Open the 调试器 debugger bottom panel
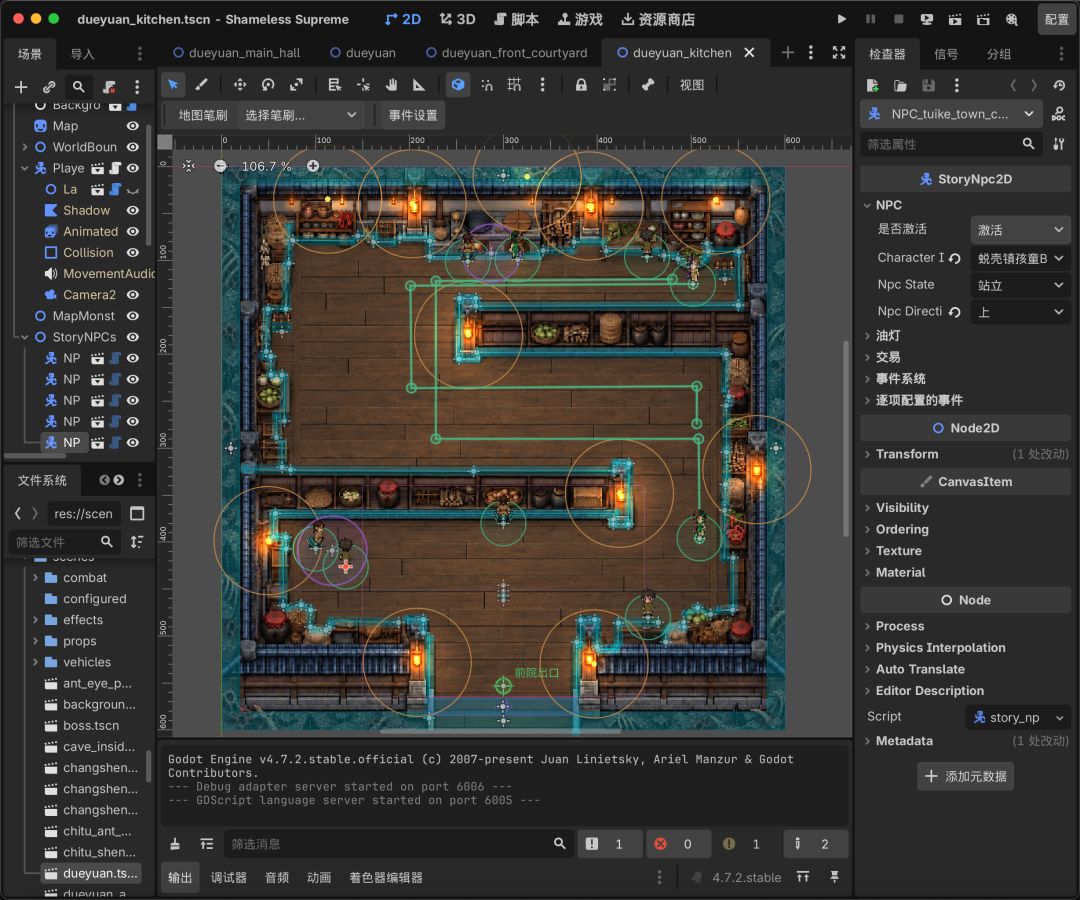 click(x=229, y=877)
